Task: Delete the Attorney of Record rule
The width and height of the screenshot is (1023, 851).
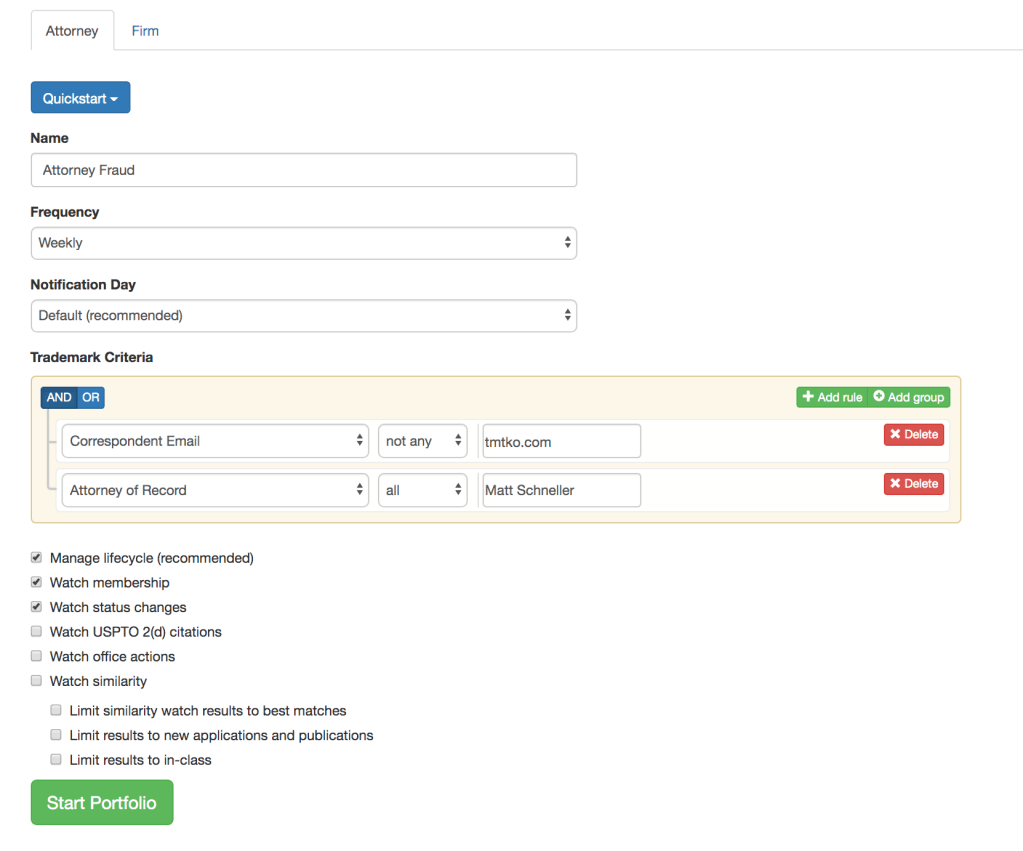Action: [913, 483]
